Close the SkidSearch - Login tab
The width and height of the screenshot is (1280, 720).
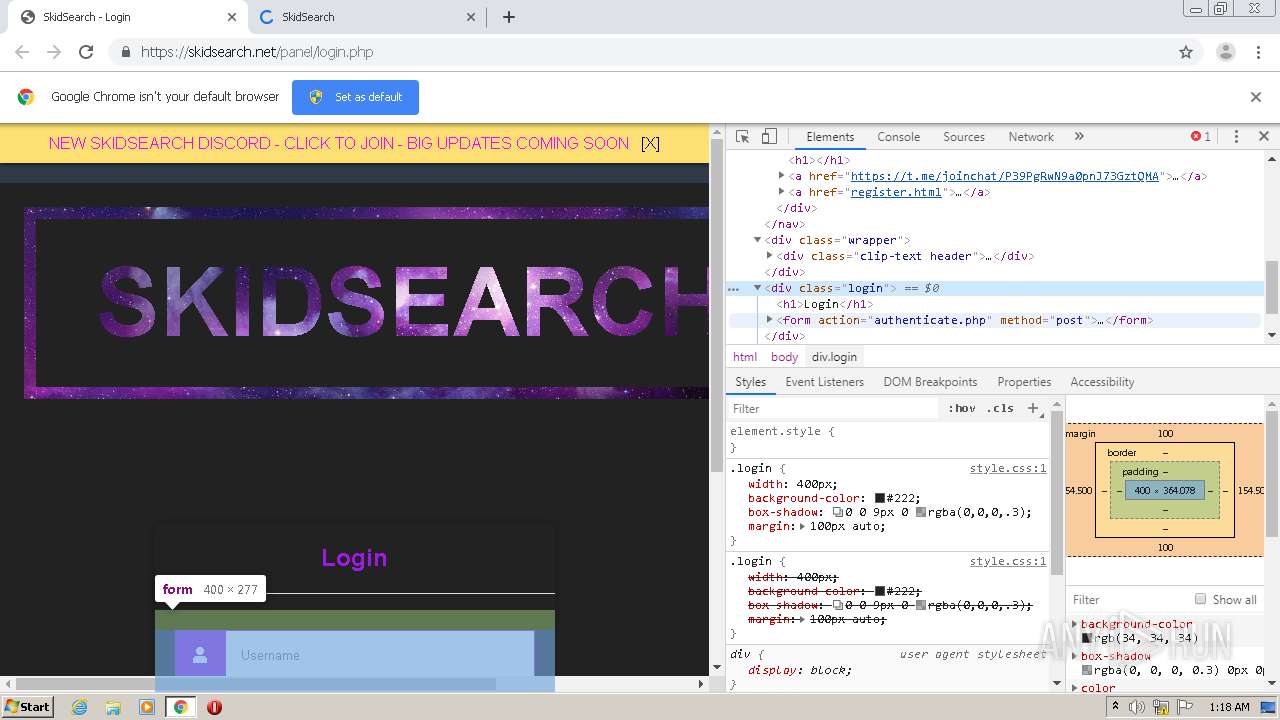[232, 17]
